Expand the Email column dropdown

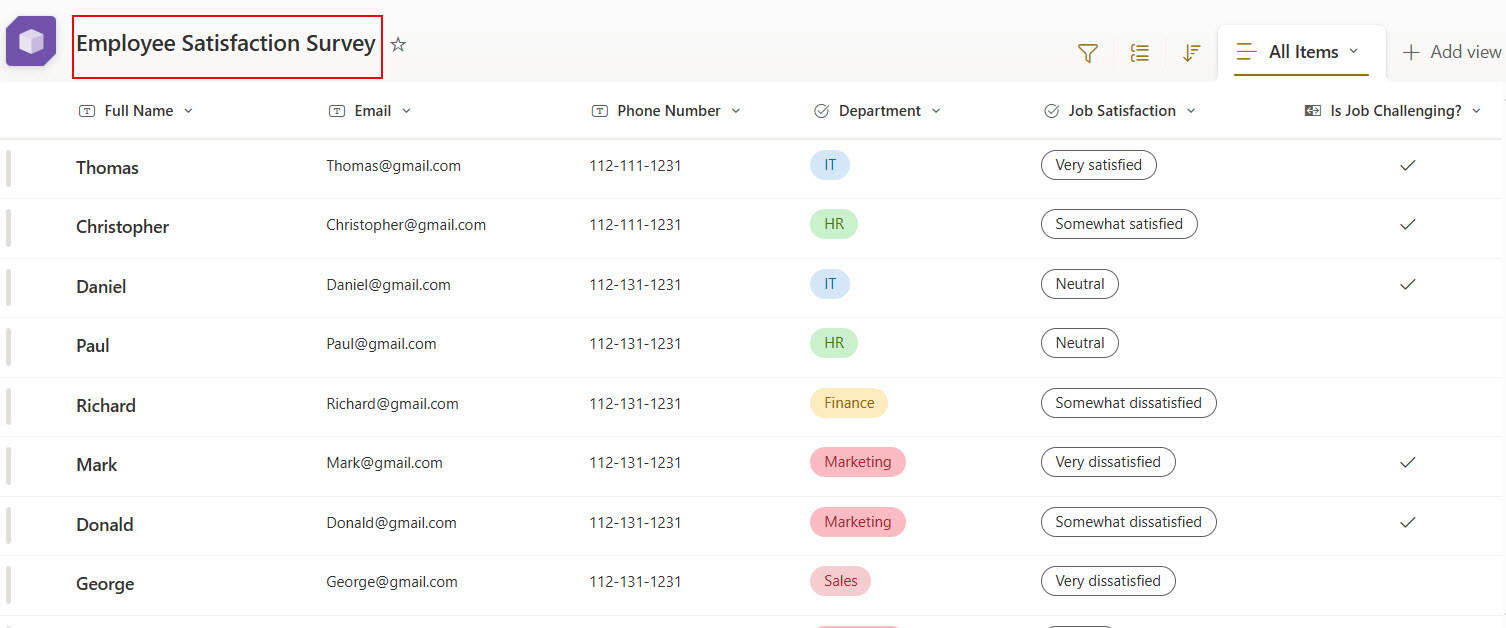click(406, 111)
